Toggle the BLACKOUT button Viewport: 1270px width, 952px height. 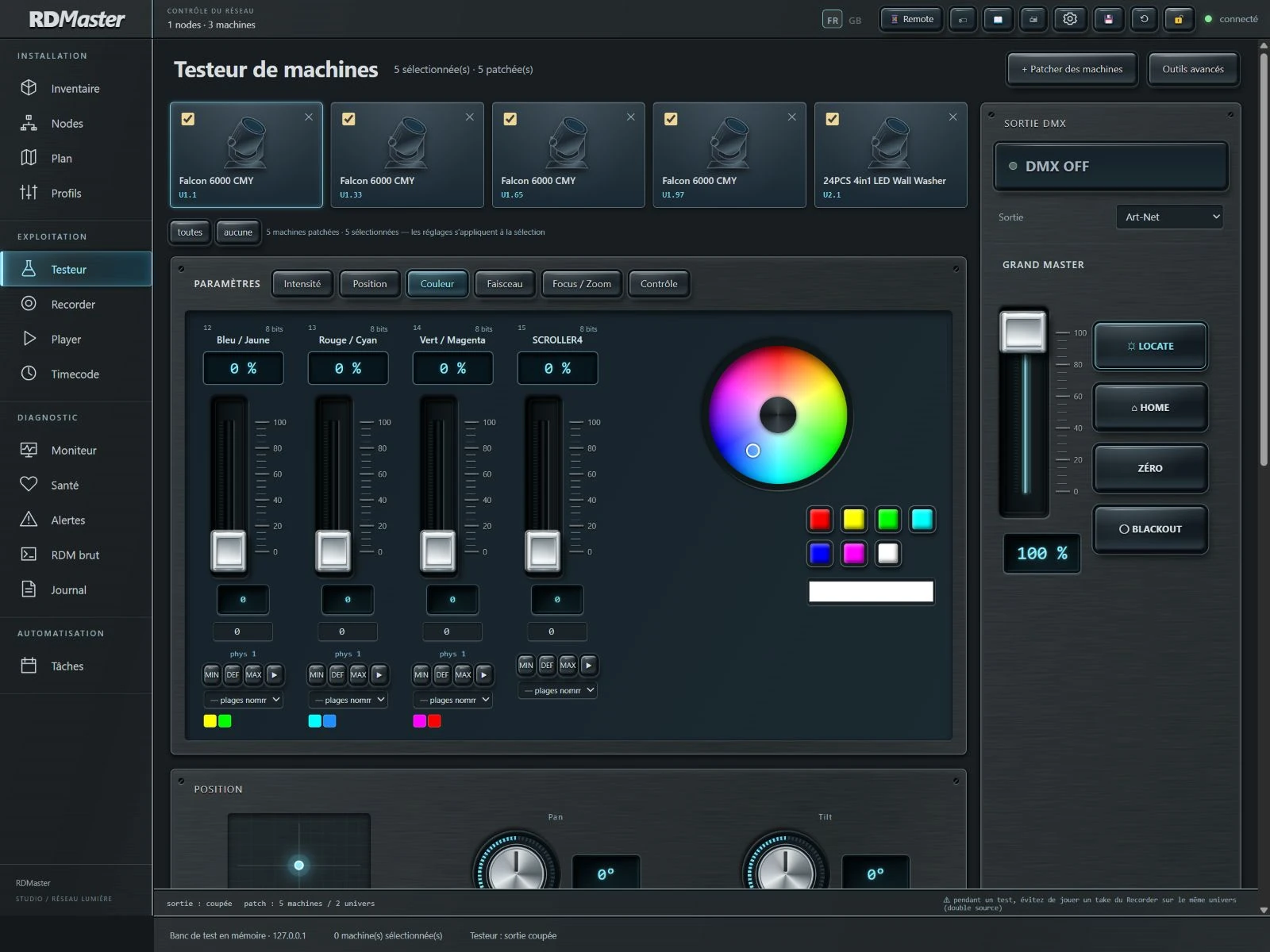(x=1150, y=529)
